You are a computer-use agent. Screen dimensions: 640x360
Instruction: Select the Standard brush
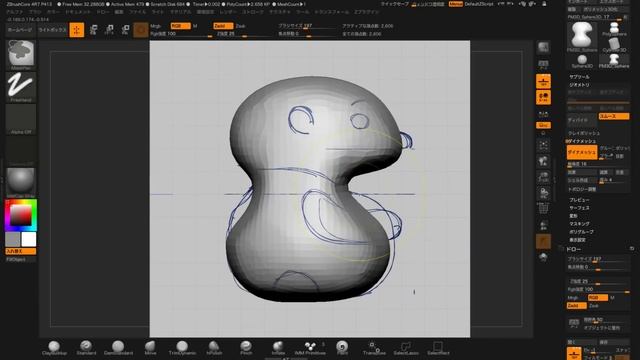click(x=86, y=348)
